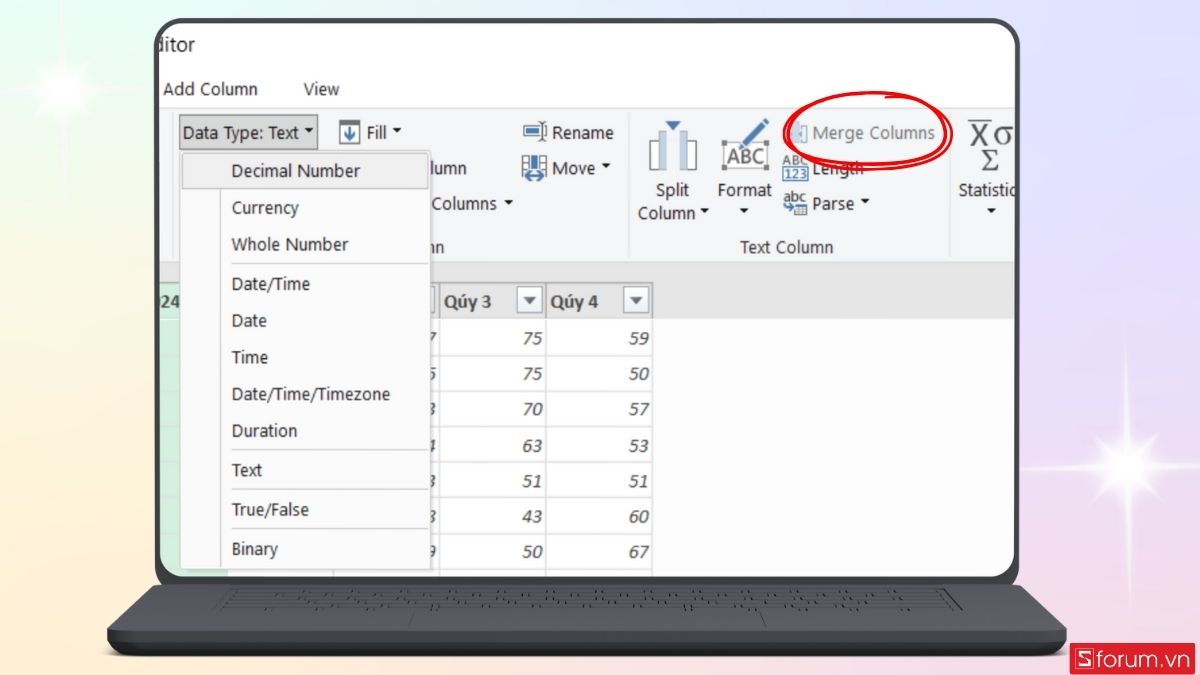The height and width of the screenshot is (675, 1200).
Task: Click the Fill down-arrow icon
Action: 349,132
